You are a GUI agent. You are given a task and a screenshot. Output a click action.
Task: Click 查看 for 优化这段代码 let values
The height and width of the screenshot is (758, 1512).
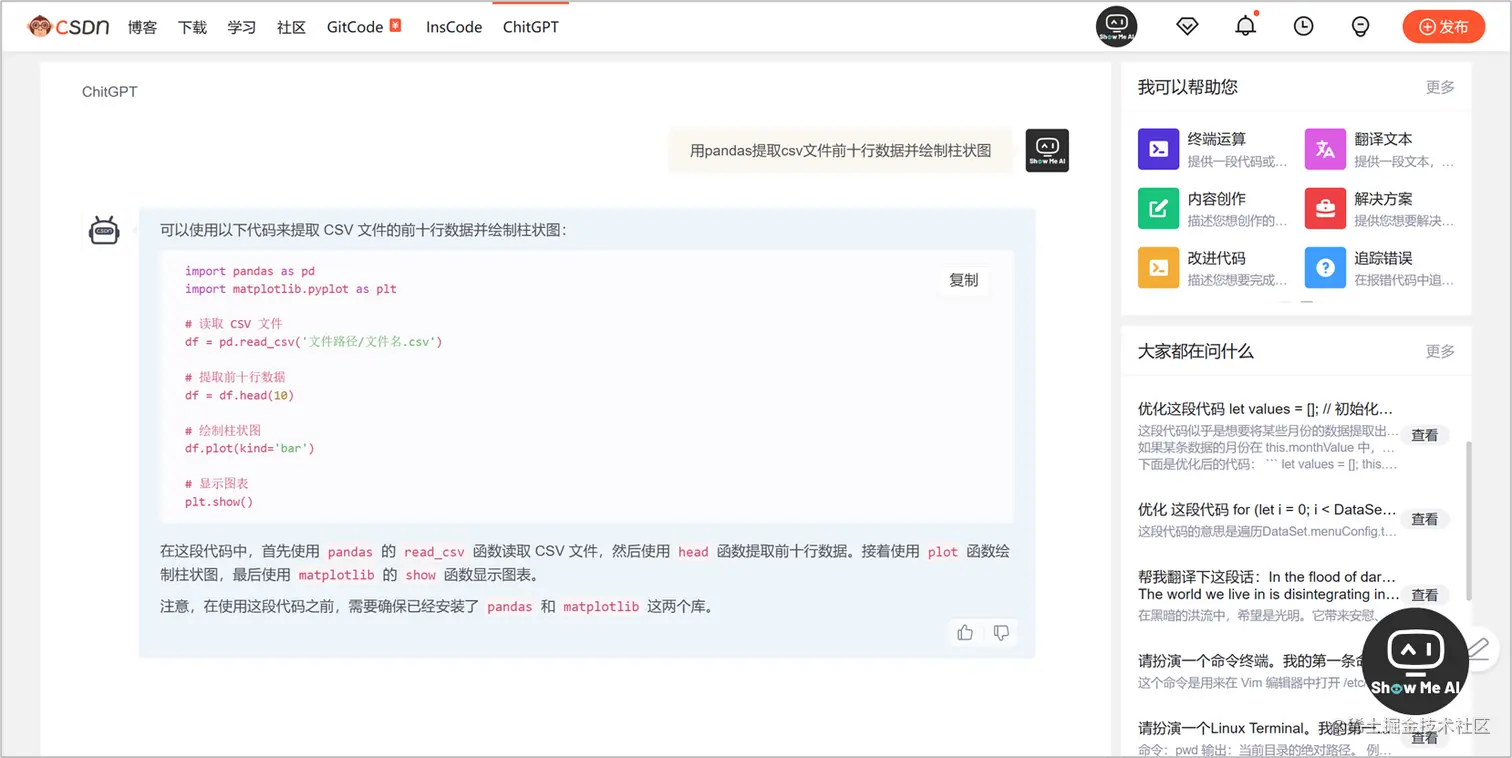1424,435
